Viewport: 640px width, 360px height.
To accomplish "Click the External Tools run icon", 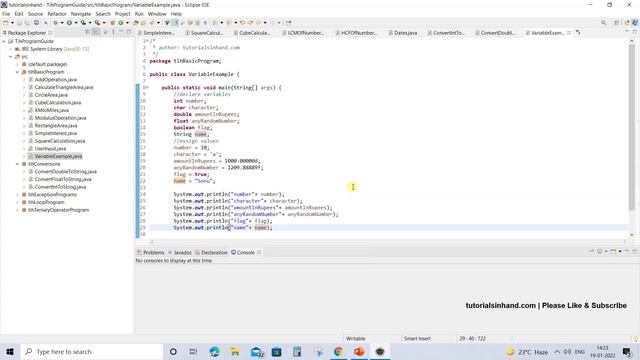I will (x=97, y=23).
